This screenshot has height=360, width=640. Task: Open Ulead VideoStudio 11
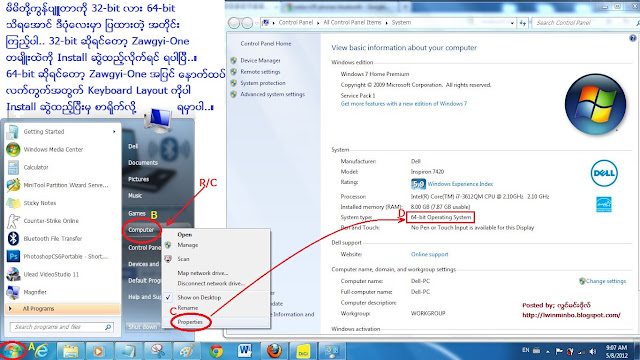tap(63, 274)
